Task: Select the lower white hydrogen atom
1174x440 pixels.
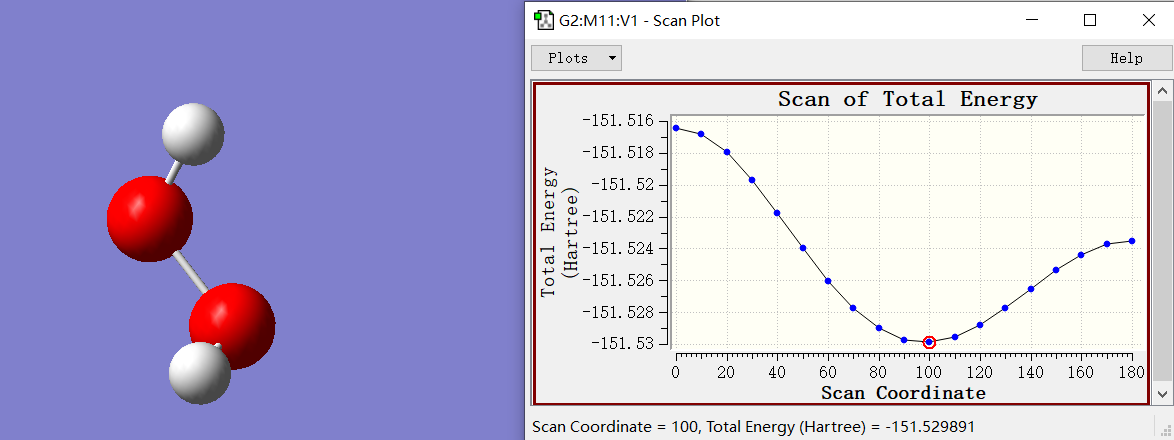Action: 198,372
